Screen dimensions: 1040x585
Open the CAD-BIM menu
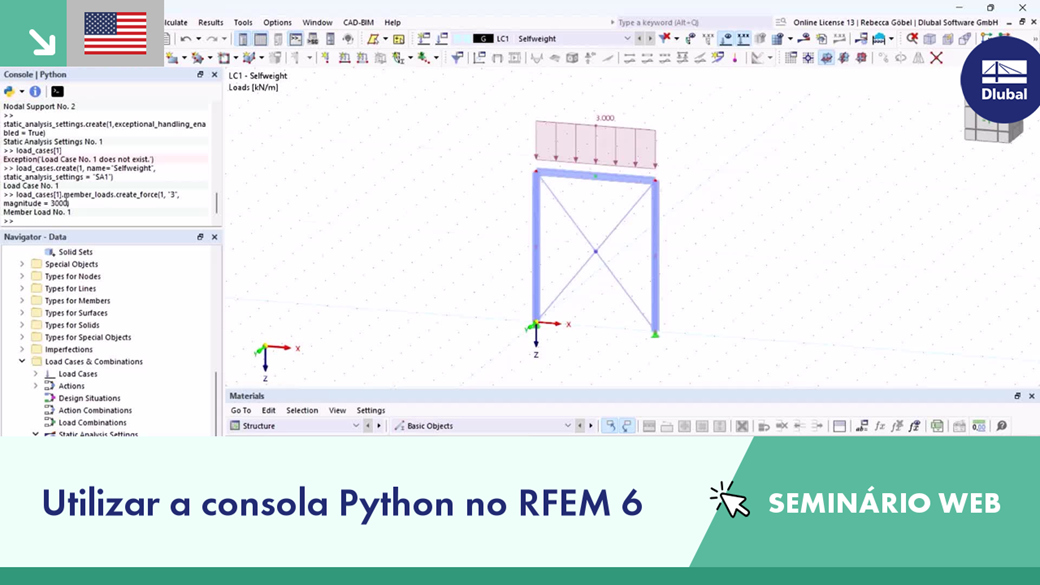[358, 23]
